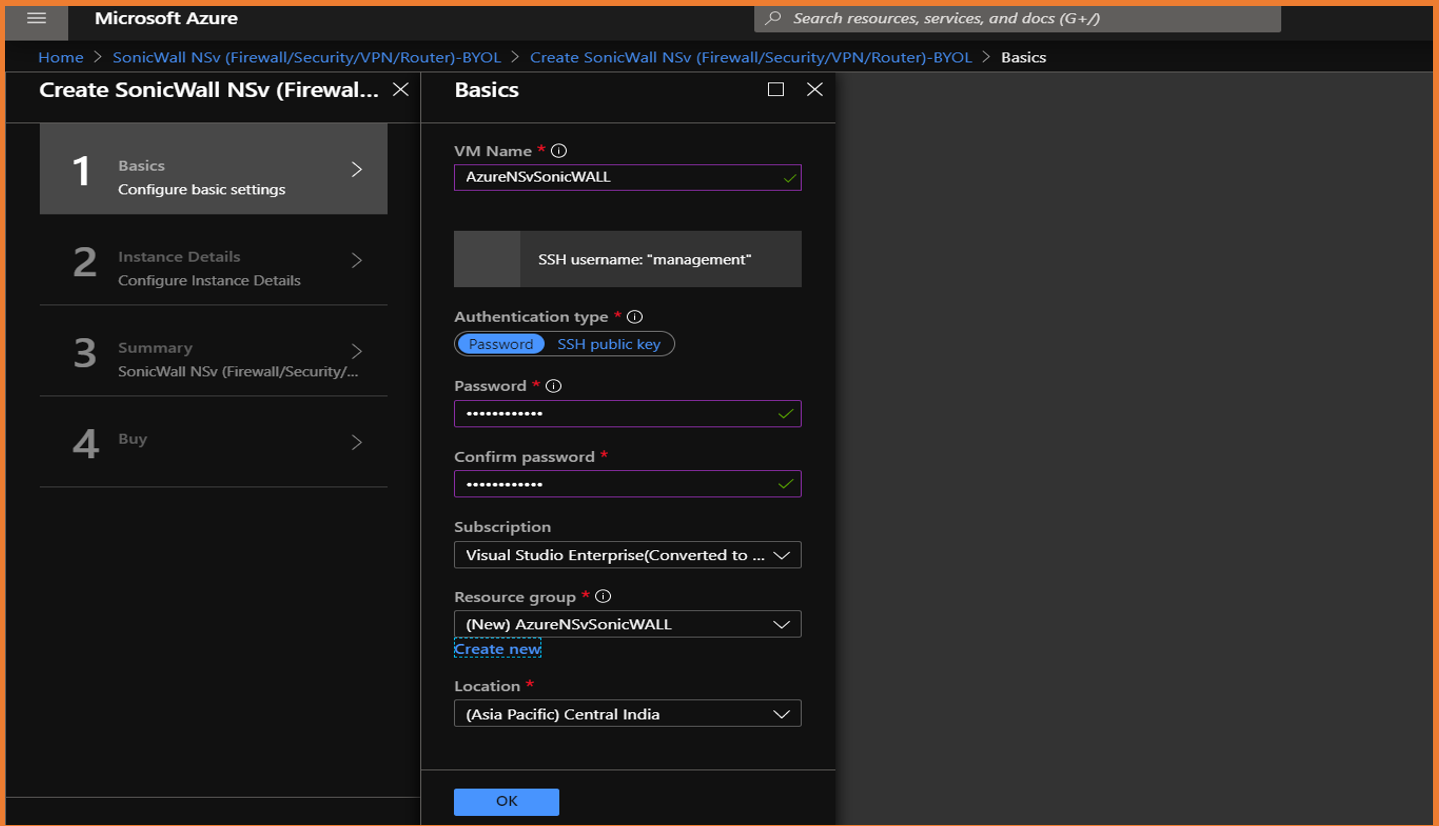This screenshot has height=826, width=1439.
Task: Open step 3 Summary
Action: pyautogui.click(x=213, y=351)
